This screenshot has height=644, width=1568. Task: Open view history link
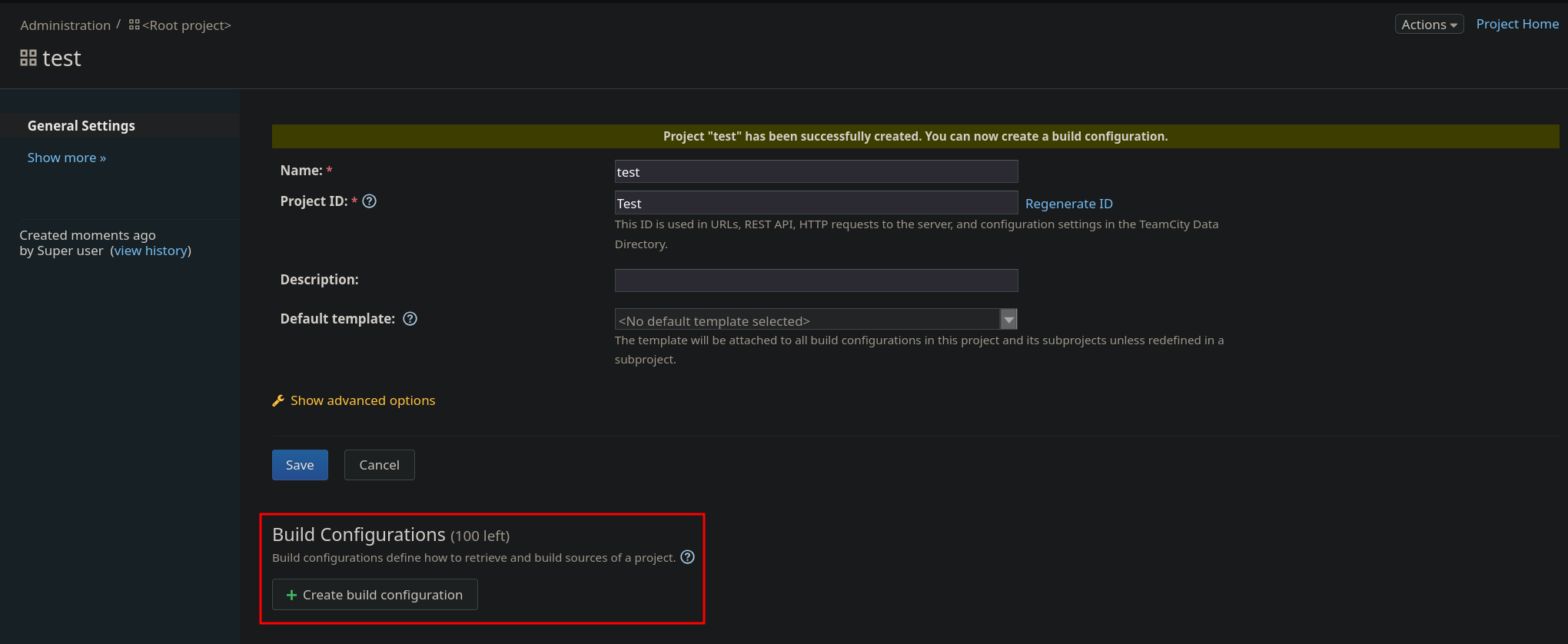pyautogui.click(x=151, y=251)
